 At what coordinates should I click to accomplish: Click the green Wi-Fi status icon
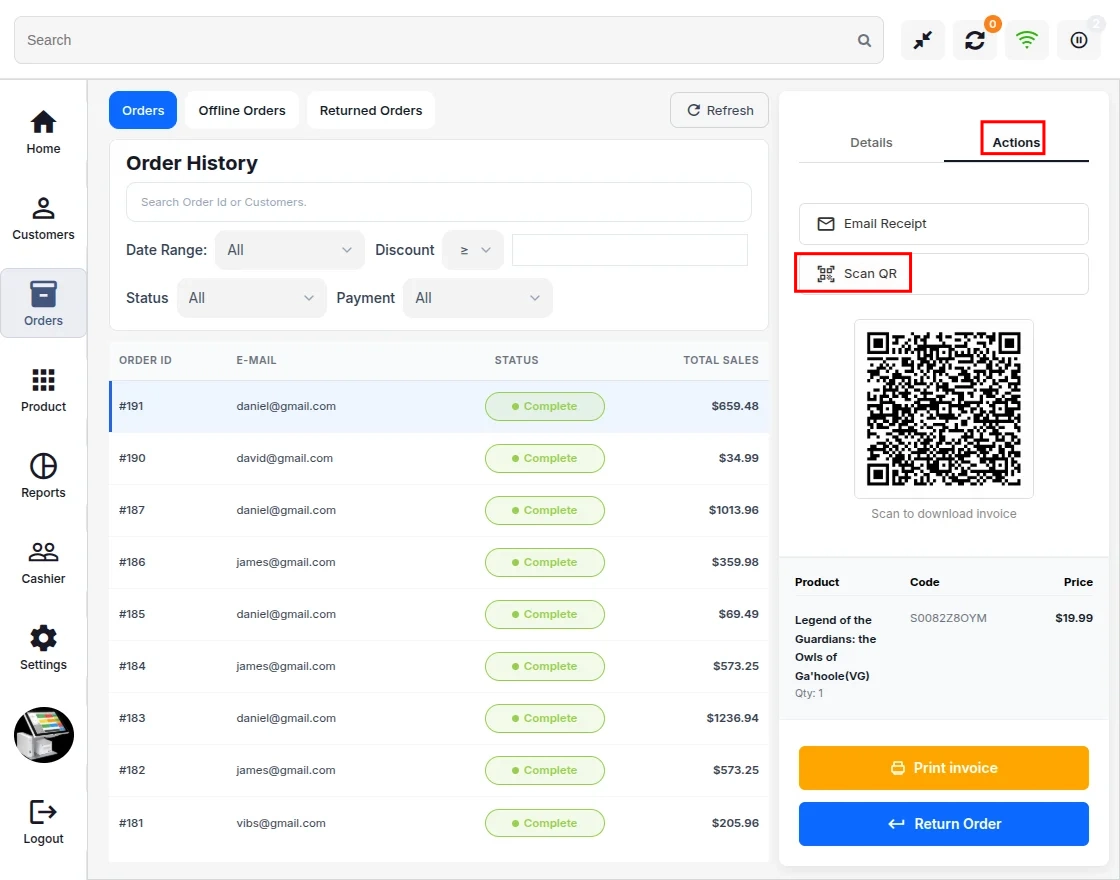click(1026, 40)
